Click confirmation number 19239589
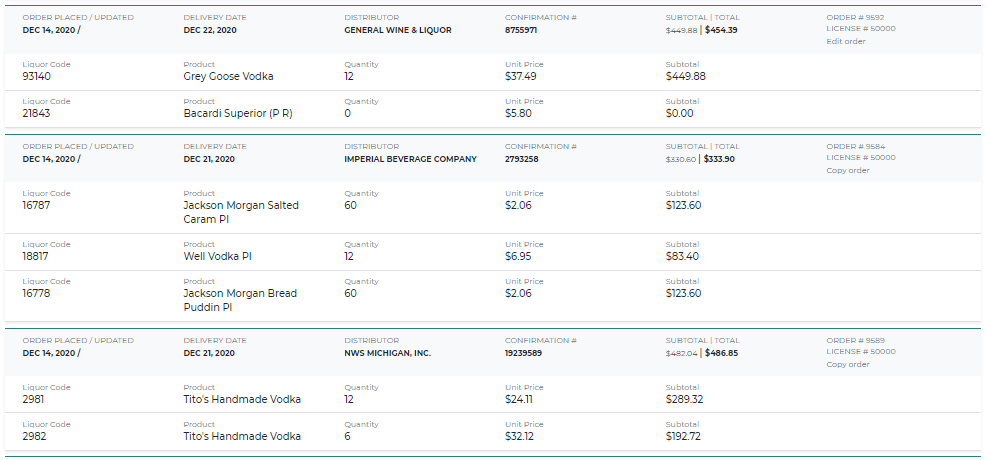Screen dimensions: 991x460 [524, 353]
